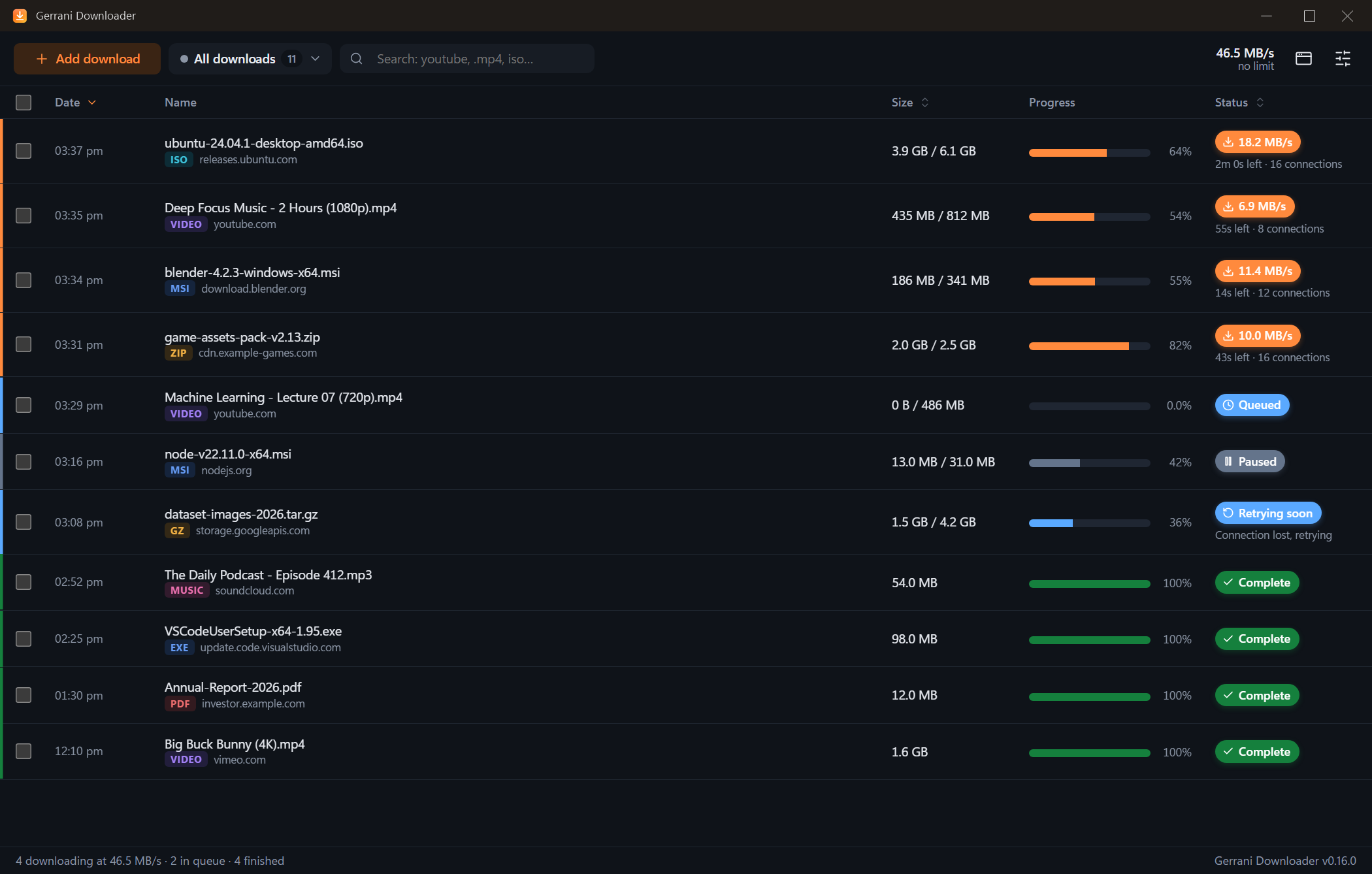
Task: Click the status bar download summary text
Action: tap(150, 861)
